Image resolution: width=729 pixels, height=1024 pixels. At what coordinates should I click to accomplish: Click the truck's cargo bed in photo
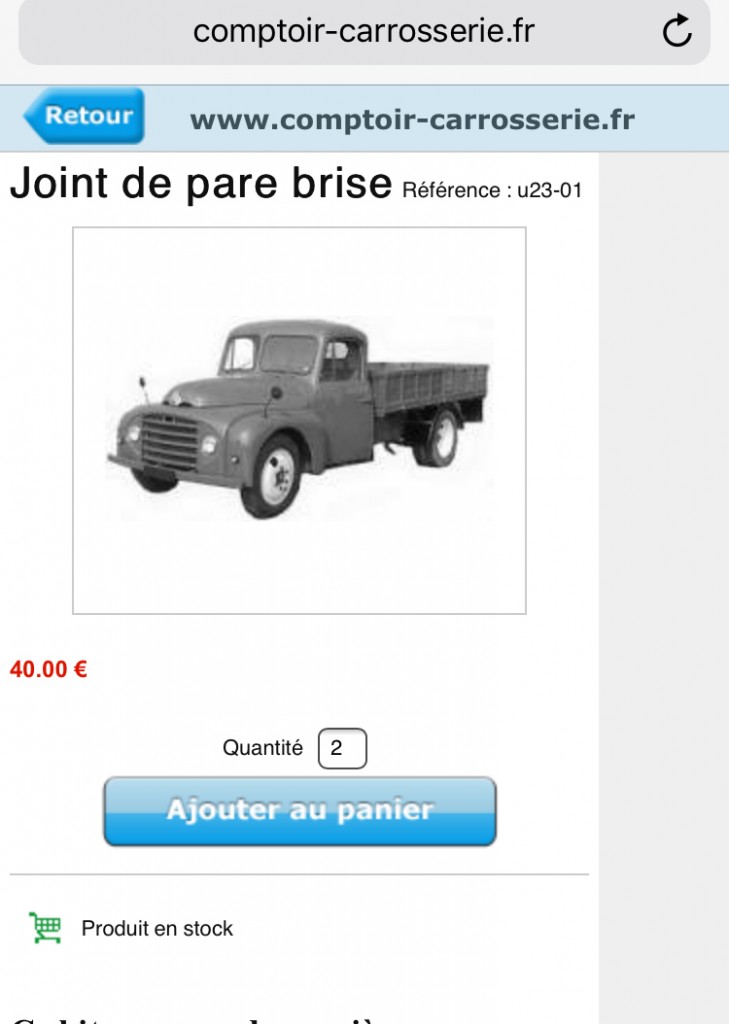428,387
